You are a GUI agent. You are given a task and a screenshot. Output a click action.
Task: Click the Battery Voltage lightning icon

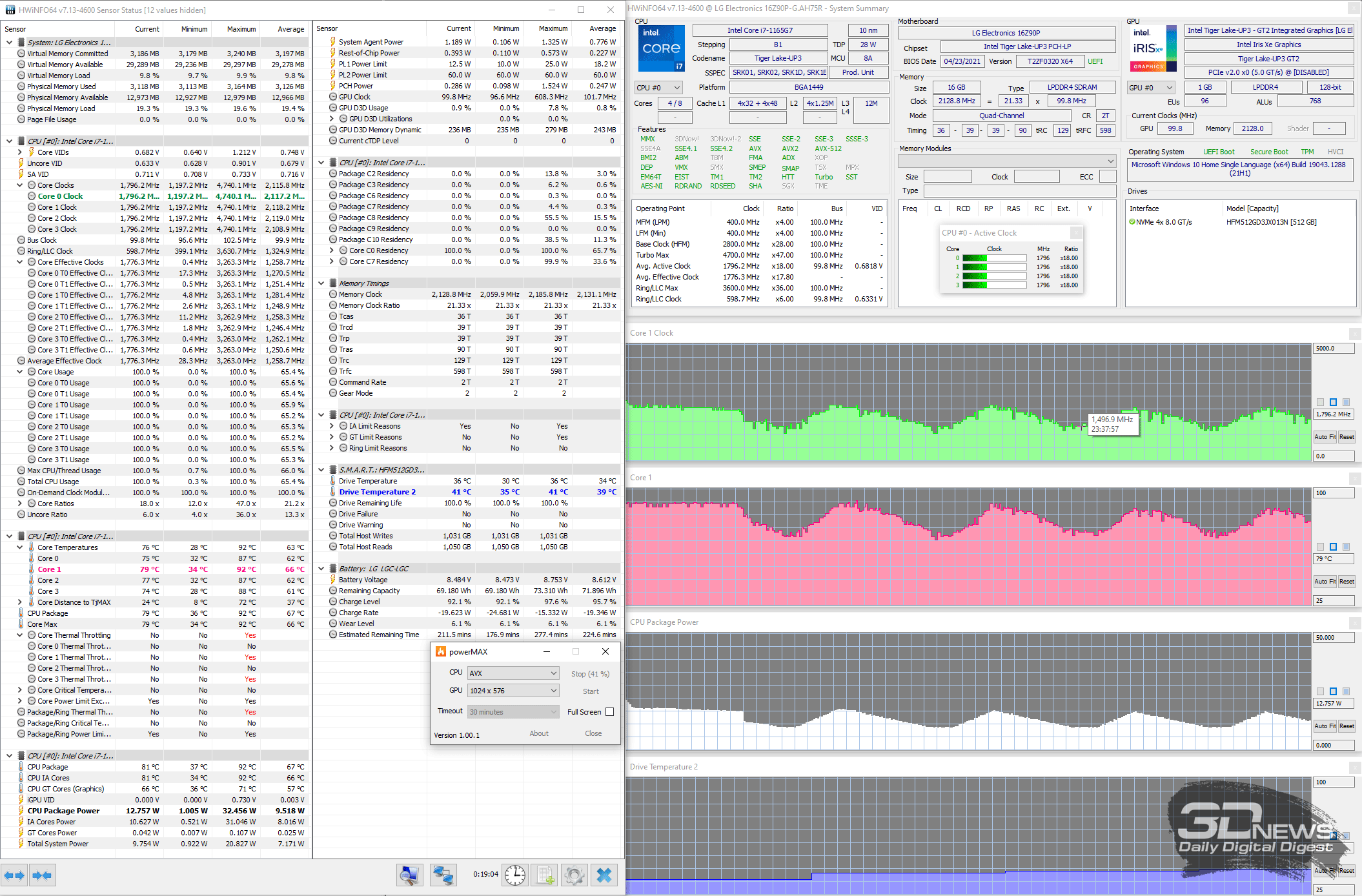pos(333,580)
